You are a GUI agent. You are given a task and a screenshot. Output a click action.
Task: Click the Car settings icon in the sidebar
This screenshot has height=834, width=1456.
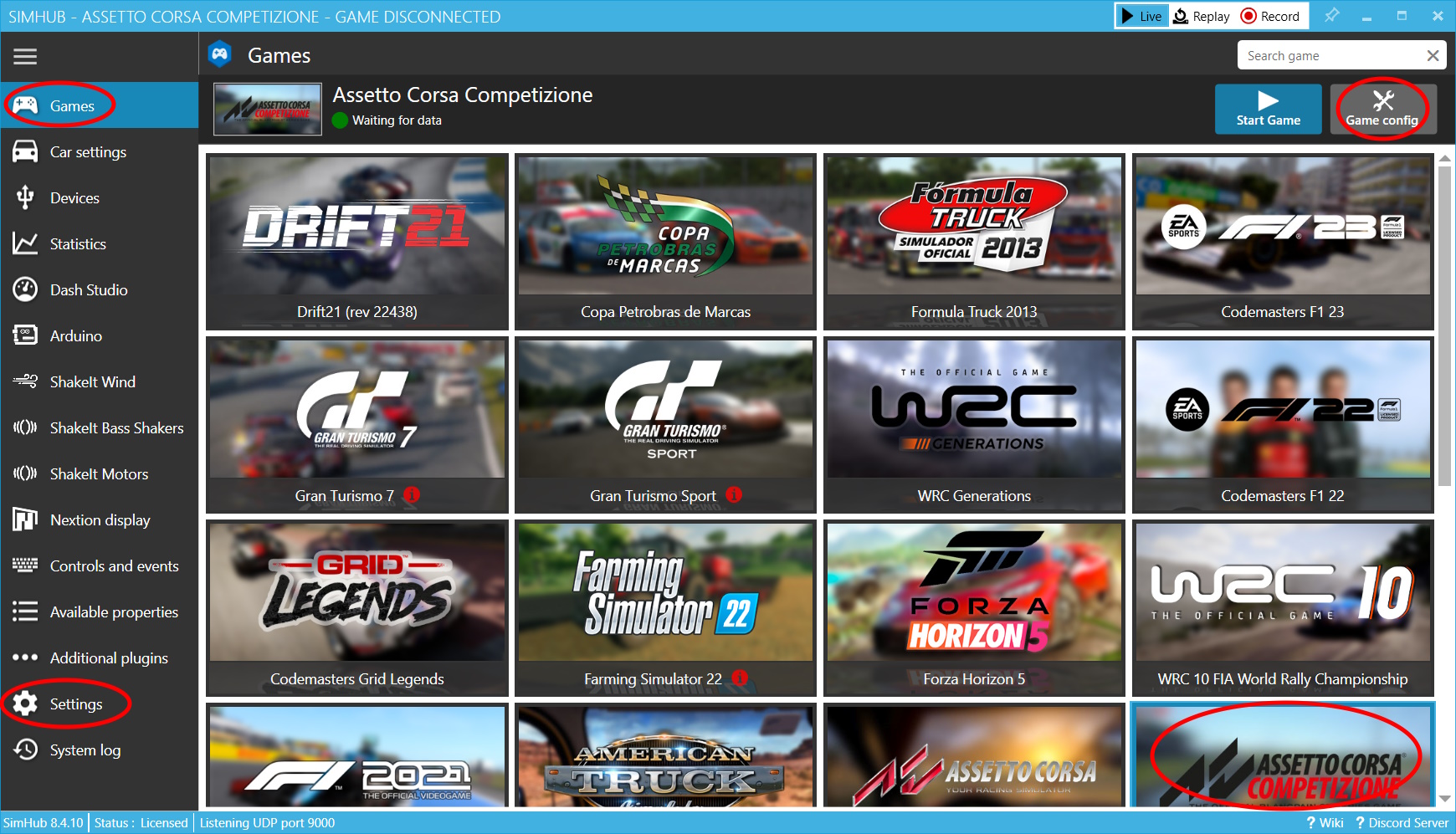25,151
